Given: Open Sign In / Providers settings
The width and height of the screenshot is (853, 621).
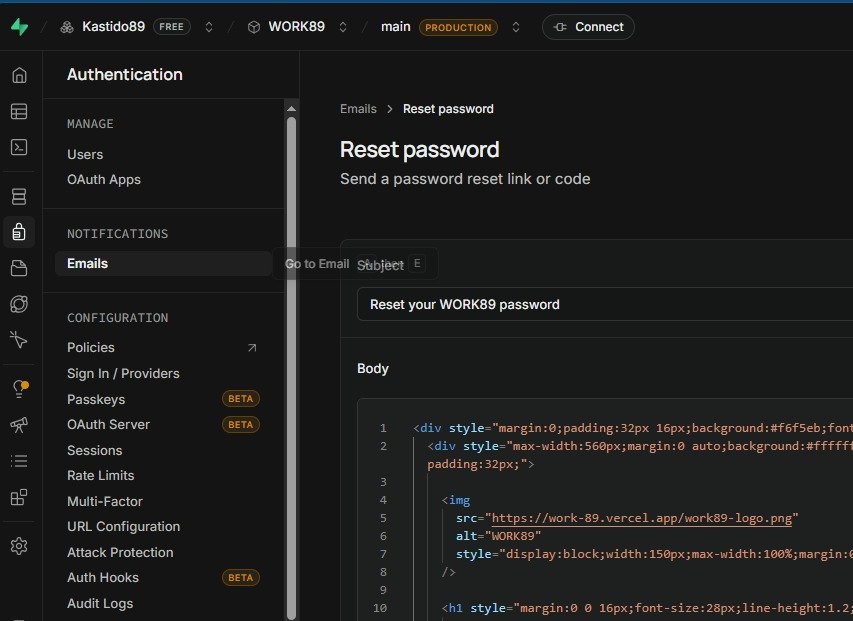Looking at the screenshot, I should click(x=123, y=374).
